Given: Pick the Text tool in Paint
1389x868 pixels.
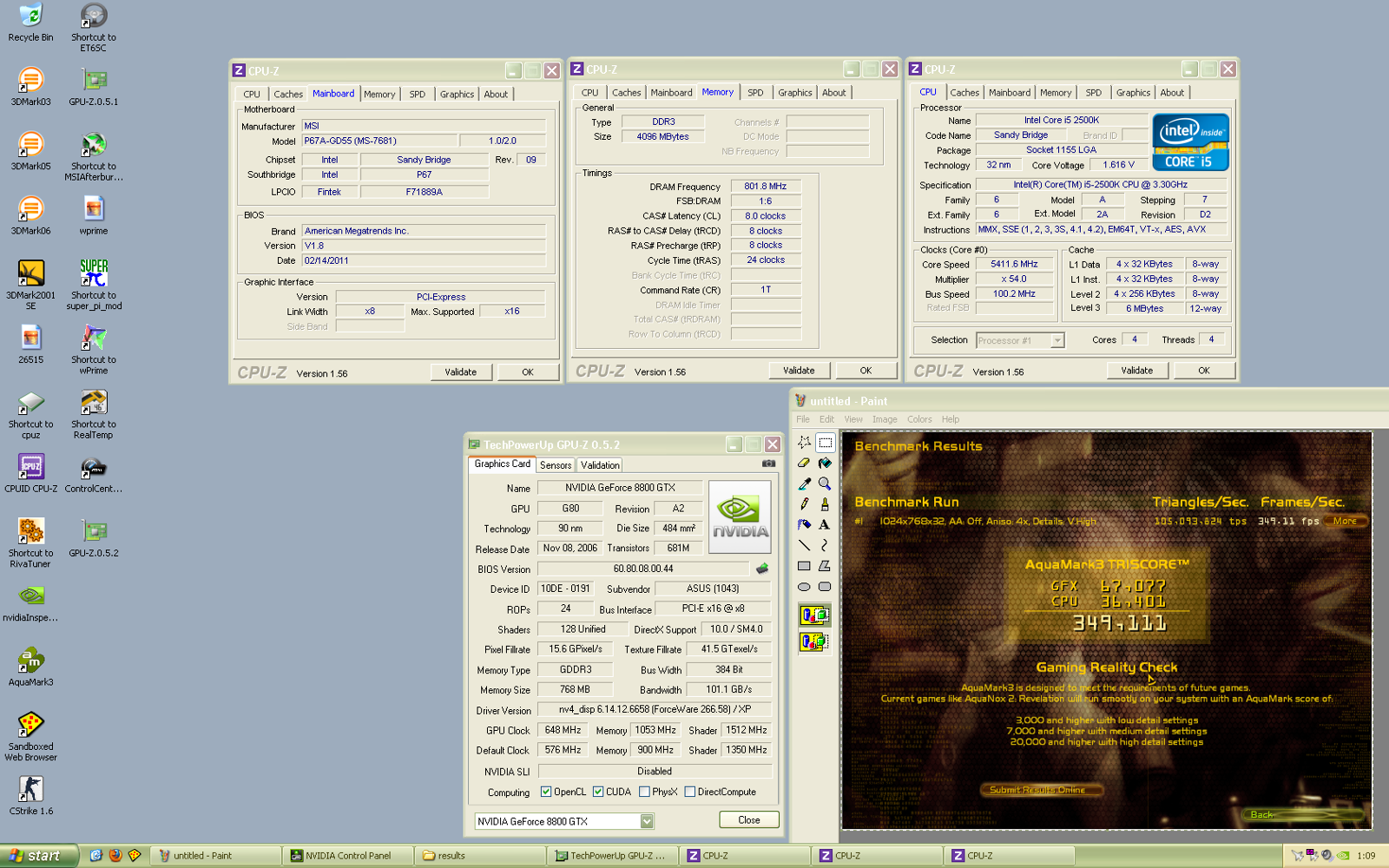Looking at the screenshot, I should 825,524.
